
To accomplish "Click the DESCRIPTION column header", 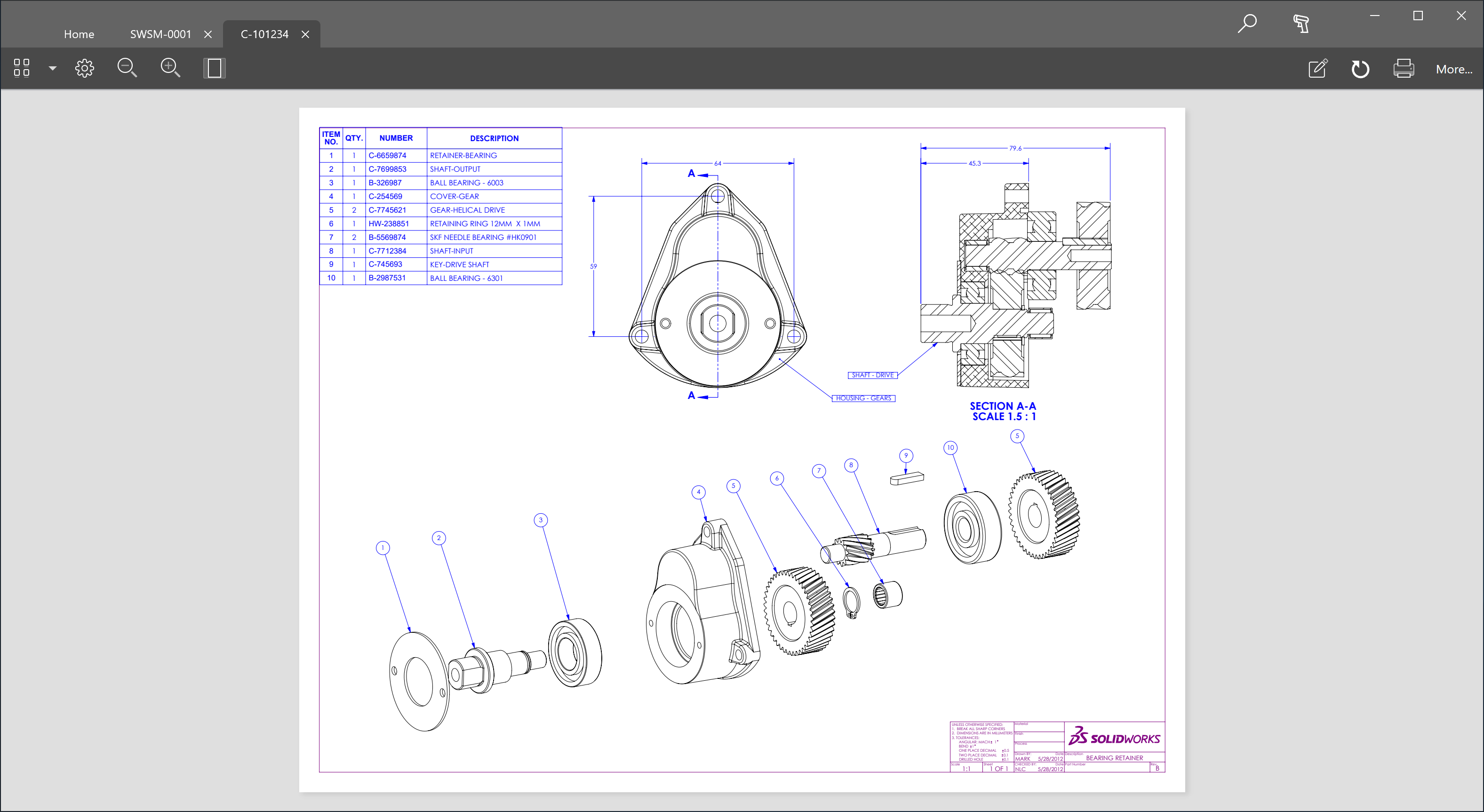I will pyautogui.click(x=495, y=139).
